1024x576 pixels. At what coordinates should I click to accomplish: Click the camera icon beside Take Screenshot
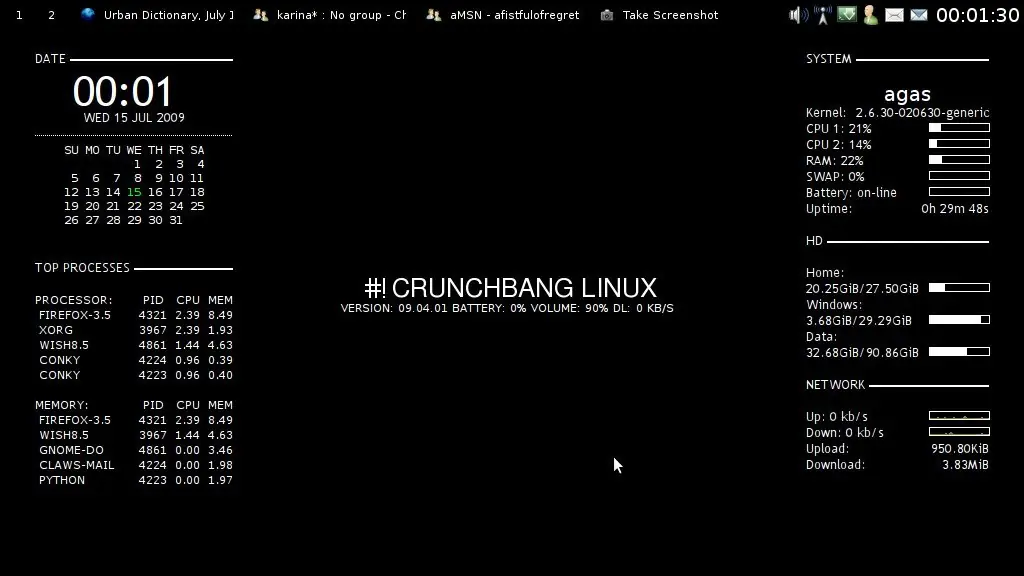coord(607,15)
